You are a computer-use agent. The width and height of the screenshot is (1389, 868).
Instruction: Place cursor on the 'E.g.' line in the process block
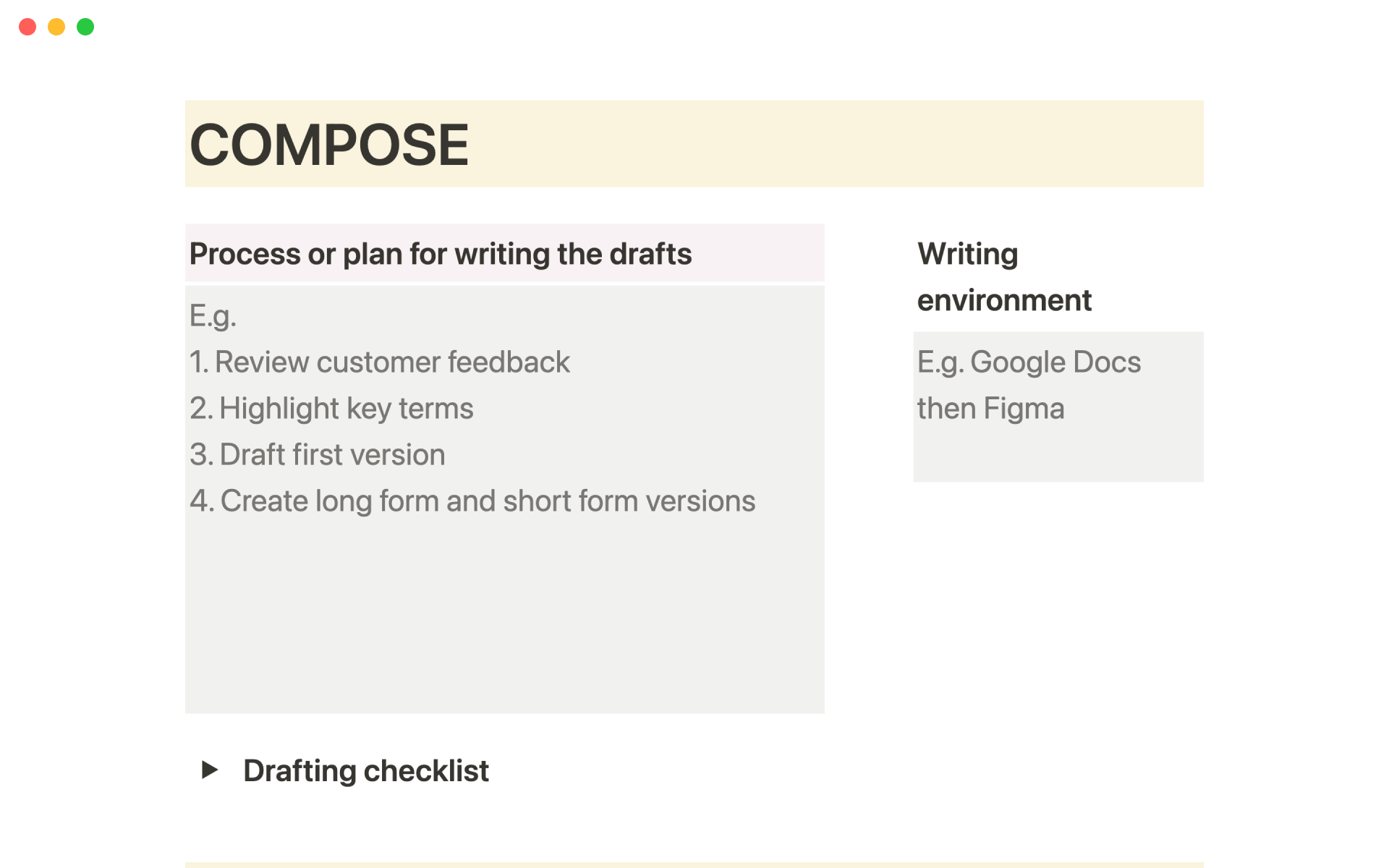pos(213,316)
